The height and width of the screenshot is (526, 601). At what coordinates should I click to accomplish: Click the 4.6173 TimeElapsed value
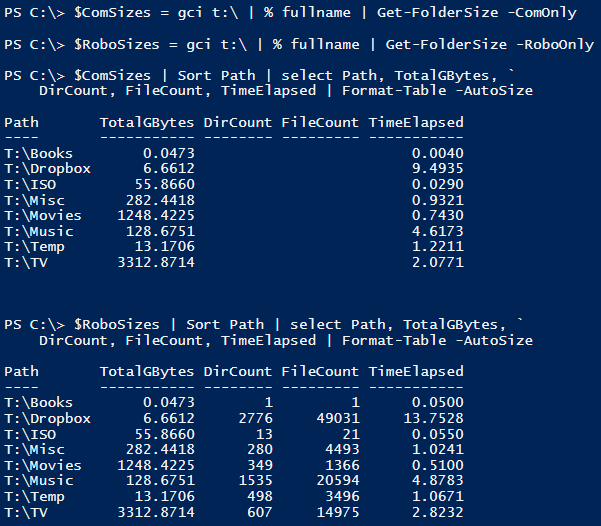tap(436, 231)
